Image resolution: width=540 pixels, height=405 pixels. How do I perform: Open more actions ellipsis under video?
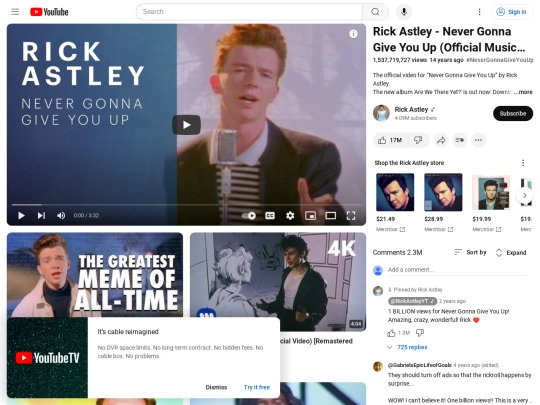(478, 140)
